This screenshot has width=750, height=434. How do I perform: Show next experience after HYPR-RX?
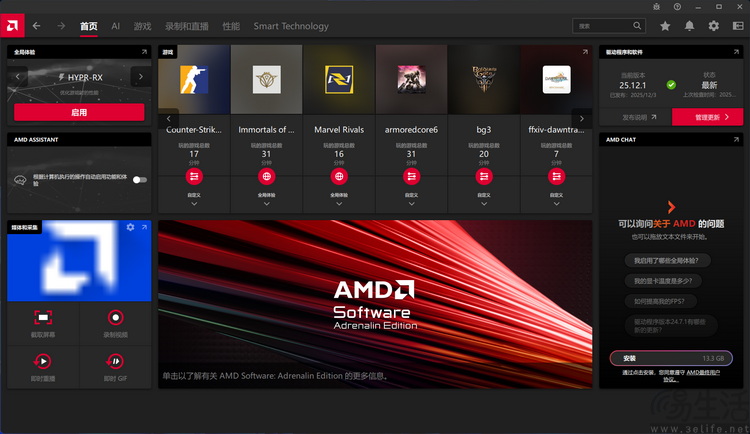[140, 76]
